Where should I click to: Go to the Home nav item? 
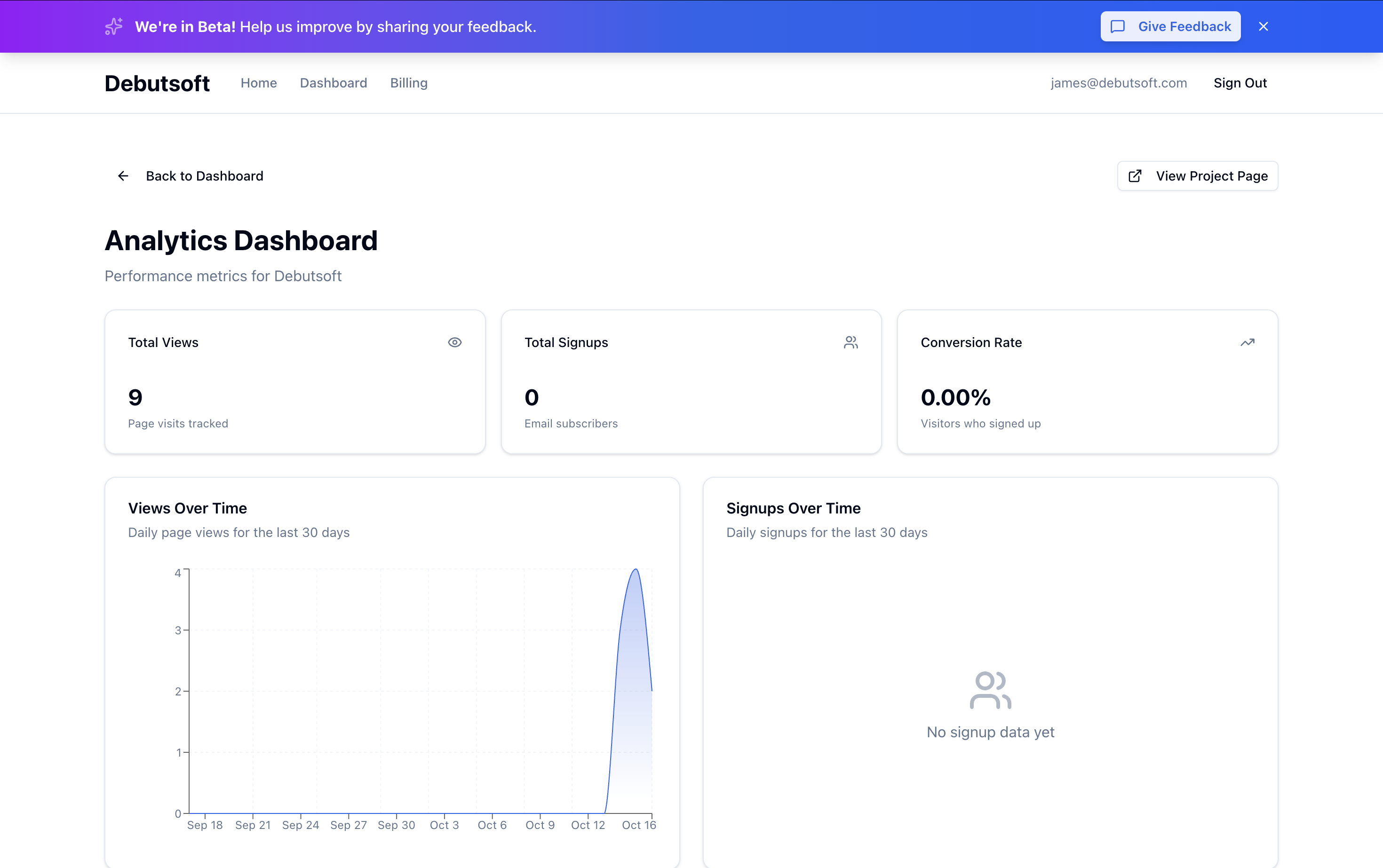[x=258, y=83]
